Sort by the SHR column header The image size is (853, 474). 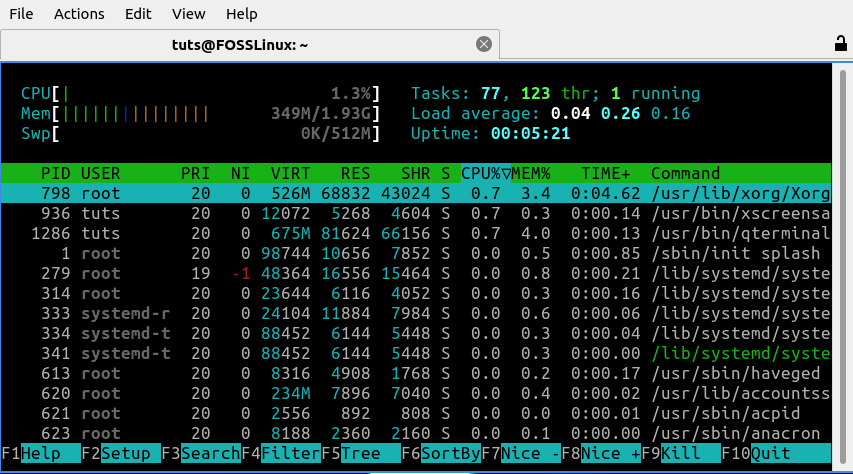(416, 174)
